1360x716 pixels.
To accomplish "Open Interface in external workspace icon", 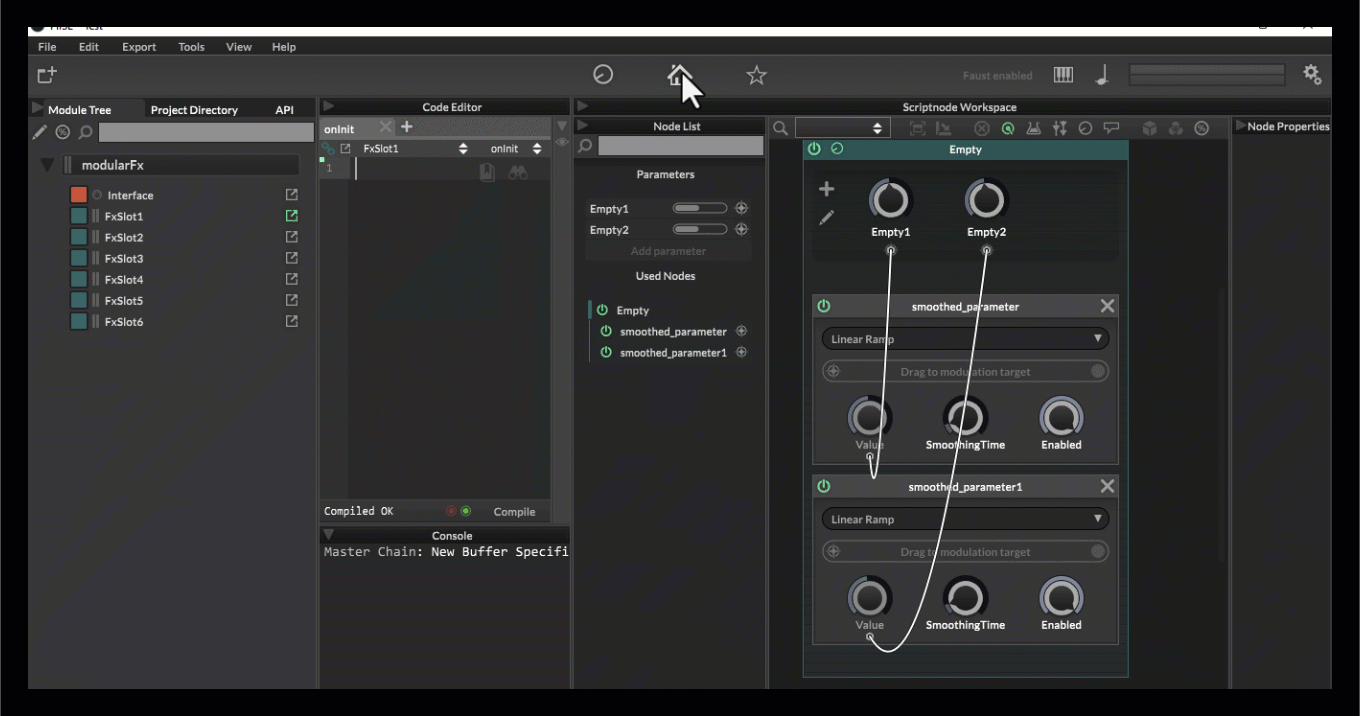I will point(292,195).
